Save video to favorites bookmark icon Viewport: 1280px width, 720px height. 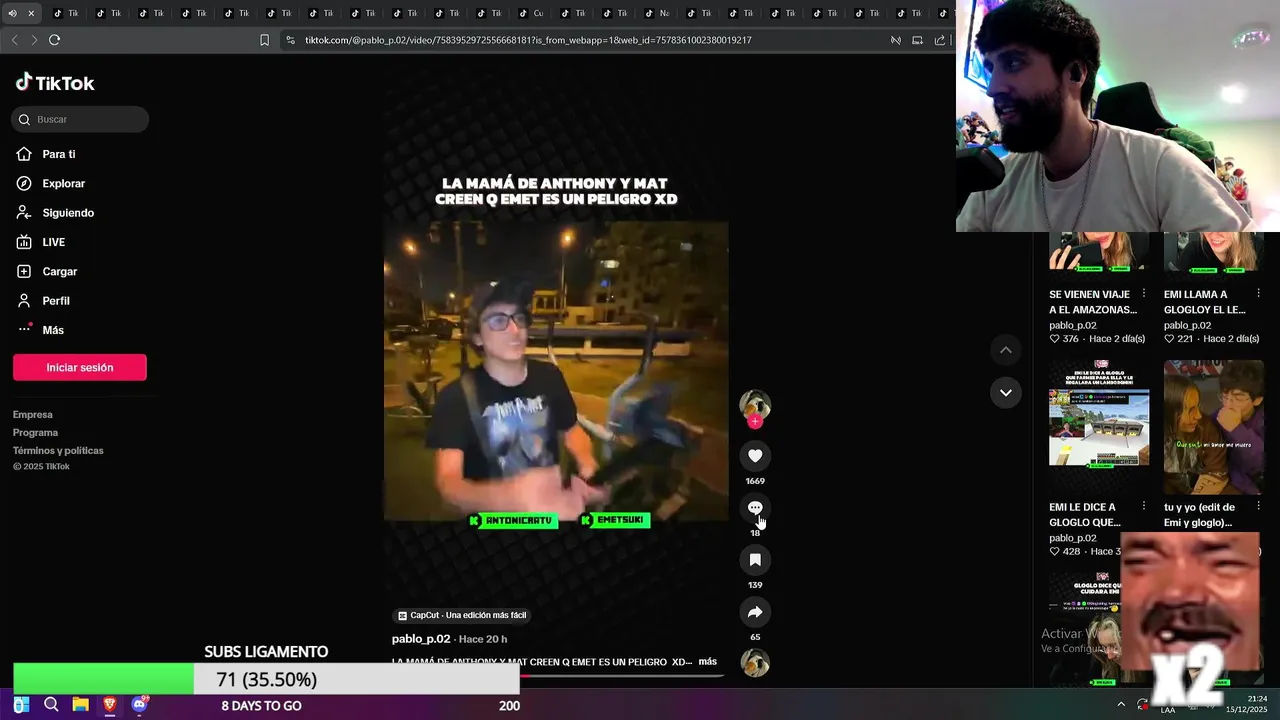pyautogui.click(x=755, y=560)
